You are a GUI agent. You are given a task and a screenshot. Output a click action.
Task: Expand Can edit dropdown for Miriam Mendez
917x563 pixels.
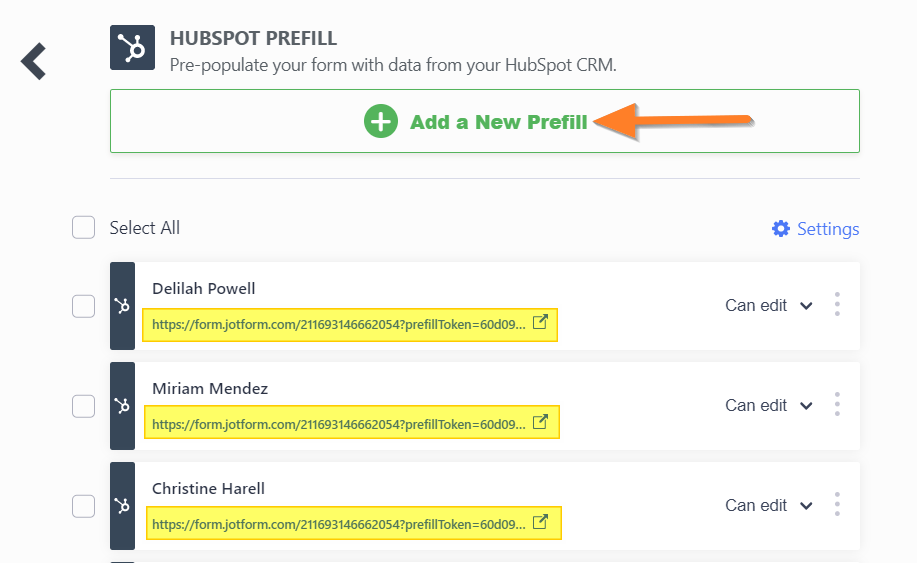pos(769,405)
